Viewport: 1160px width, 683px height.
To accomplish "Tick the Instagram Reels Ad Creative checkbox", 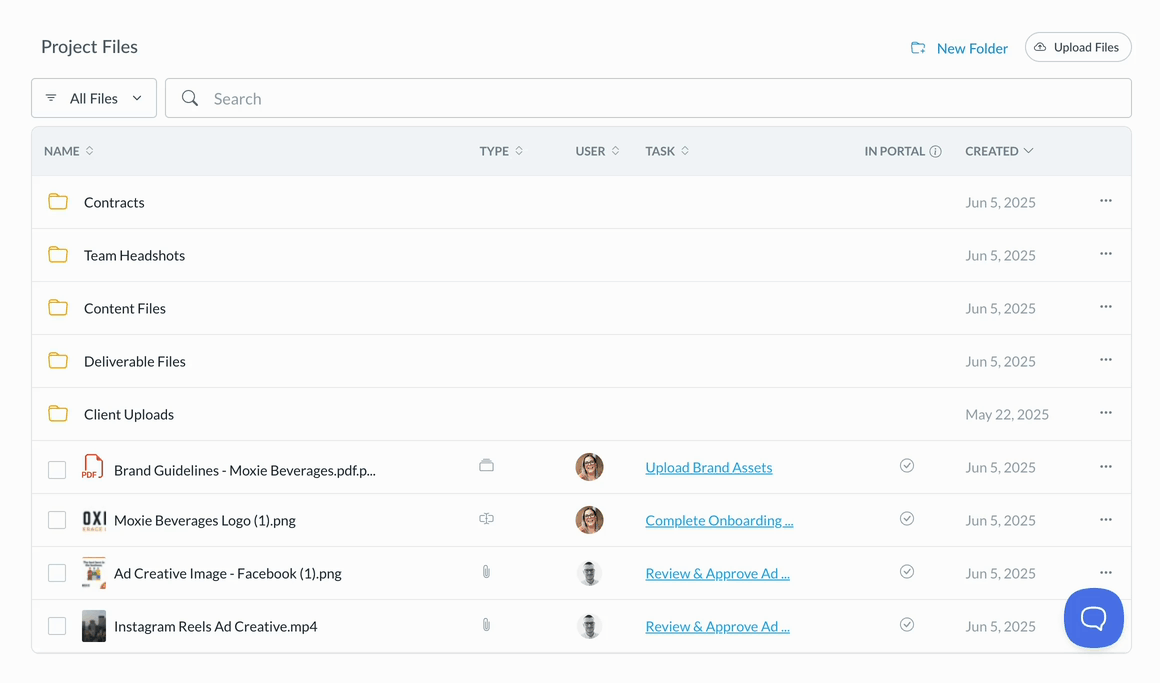I will (x=57, y=626).
